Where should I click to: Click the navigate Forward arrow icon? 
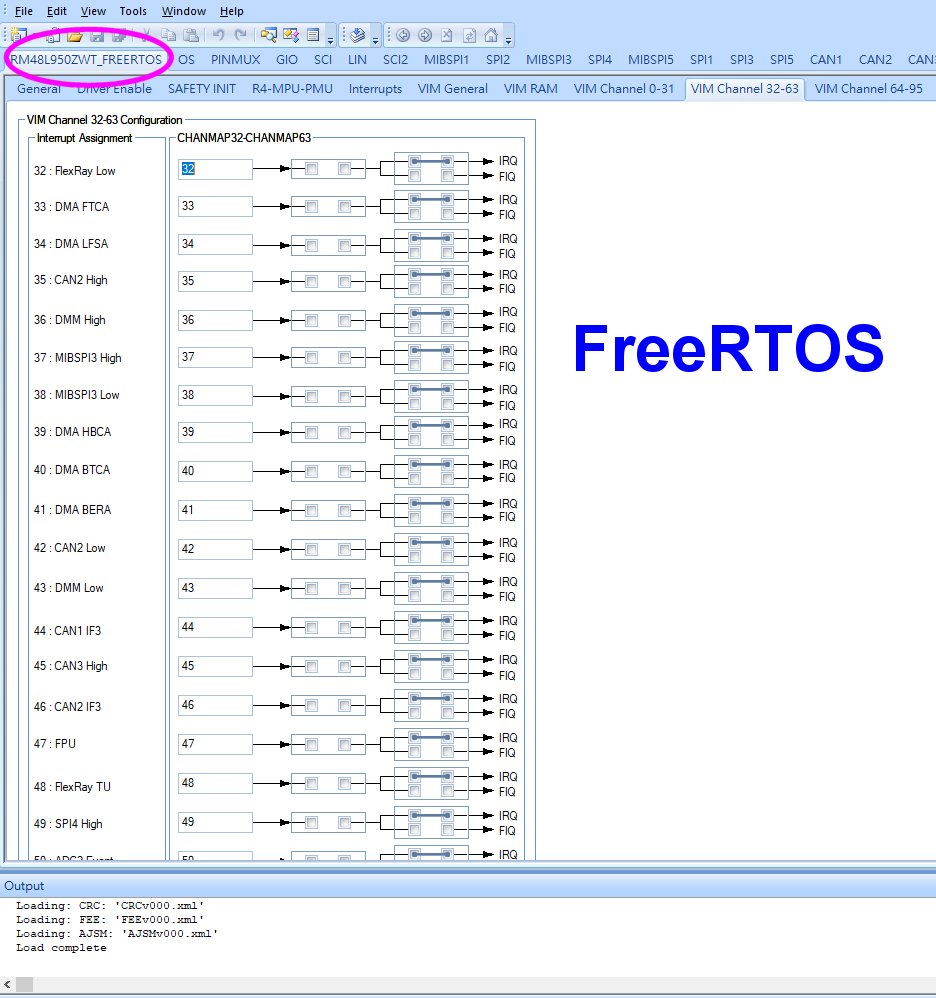point(425,36)
